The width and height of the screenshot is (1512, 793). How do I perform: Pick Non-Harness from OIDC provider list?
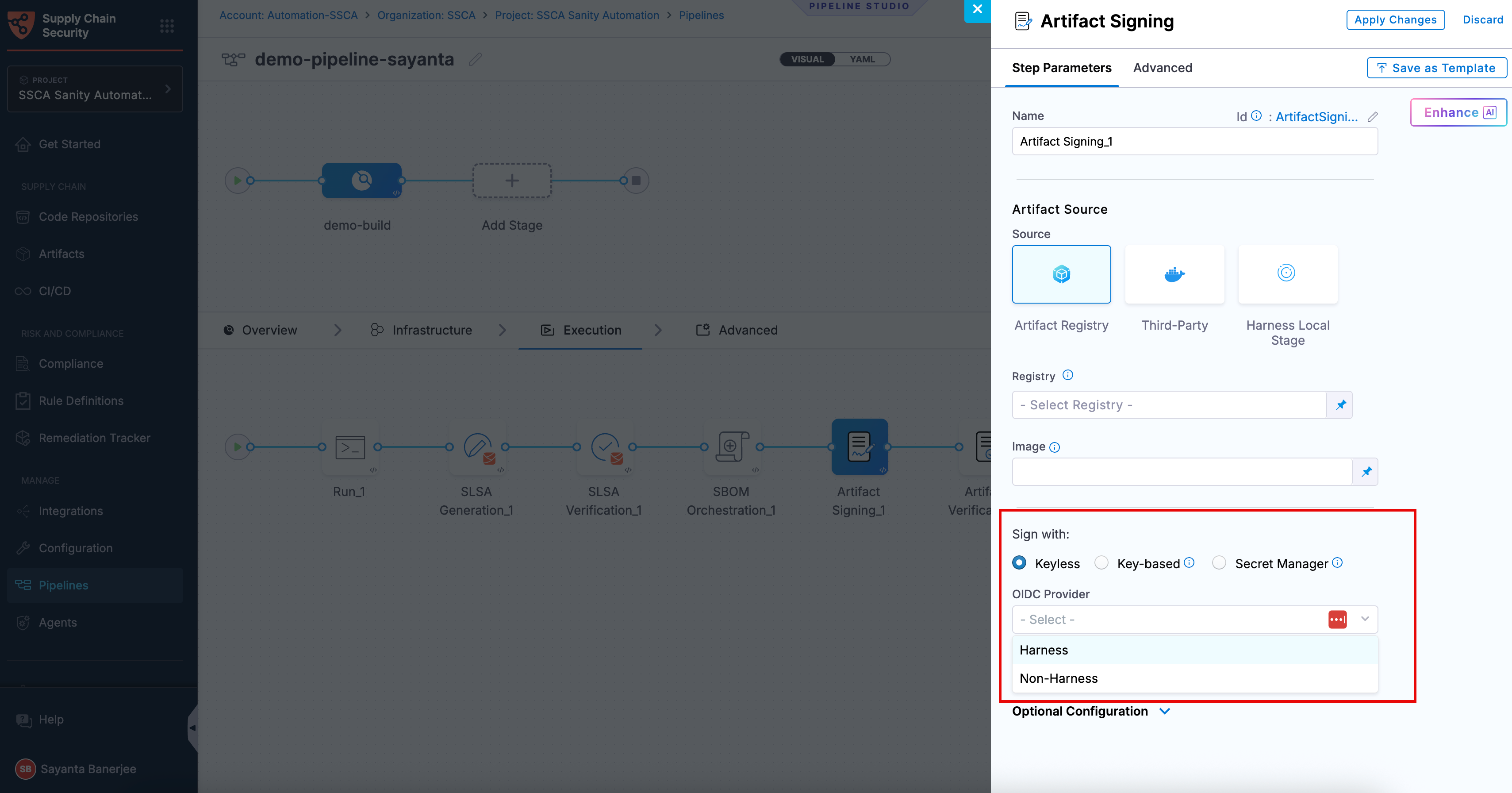pyautogui.click(x=1194, y=678)
